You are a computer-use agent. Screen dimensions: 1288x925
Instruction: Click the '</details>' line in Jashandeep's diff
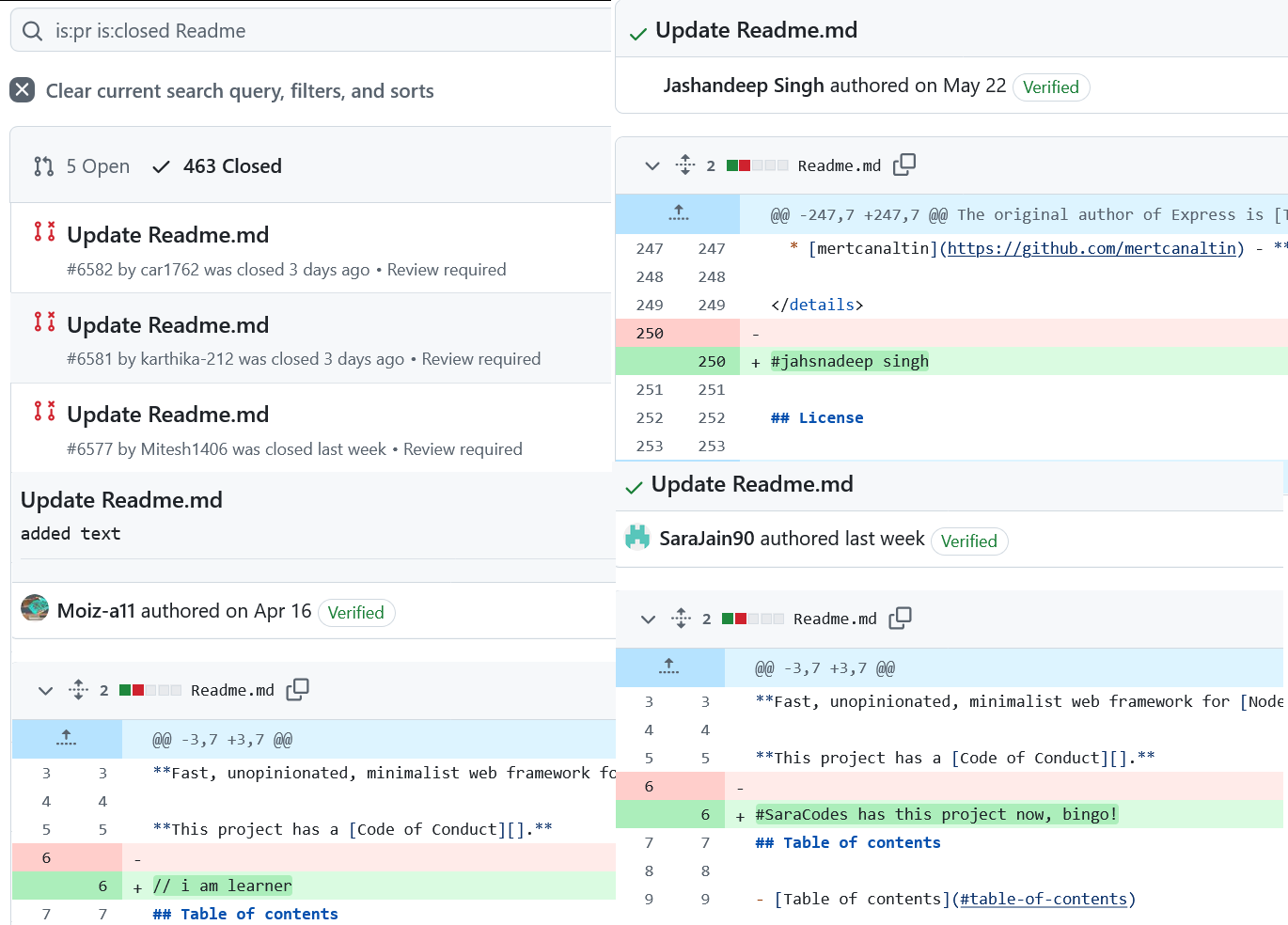click(817, 305)
